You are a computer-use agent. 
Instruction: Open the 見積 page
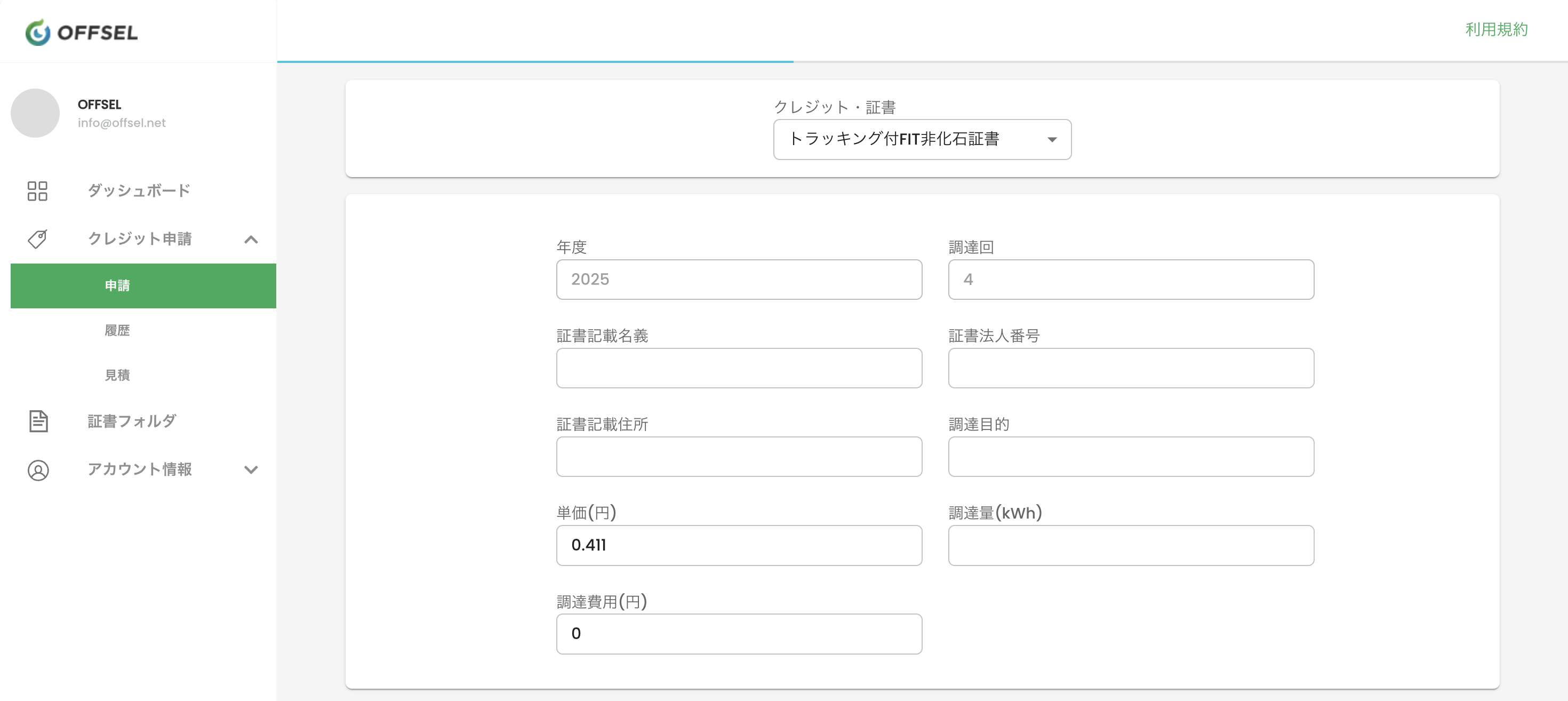click(117, 375)
